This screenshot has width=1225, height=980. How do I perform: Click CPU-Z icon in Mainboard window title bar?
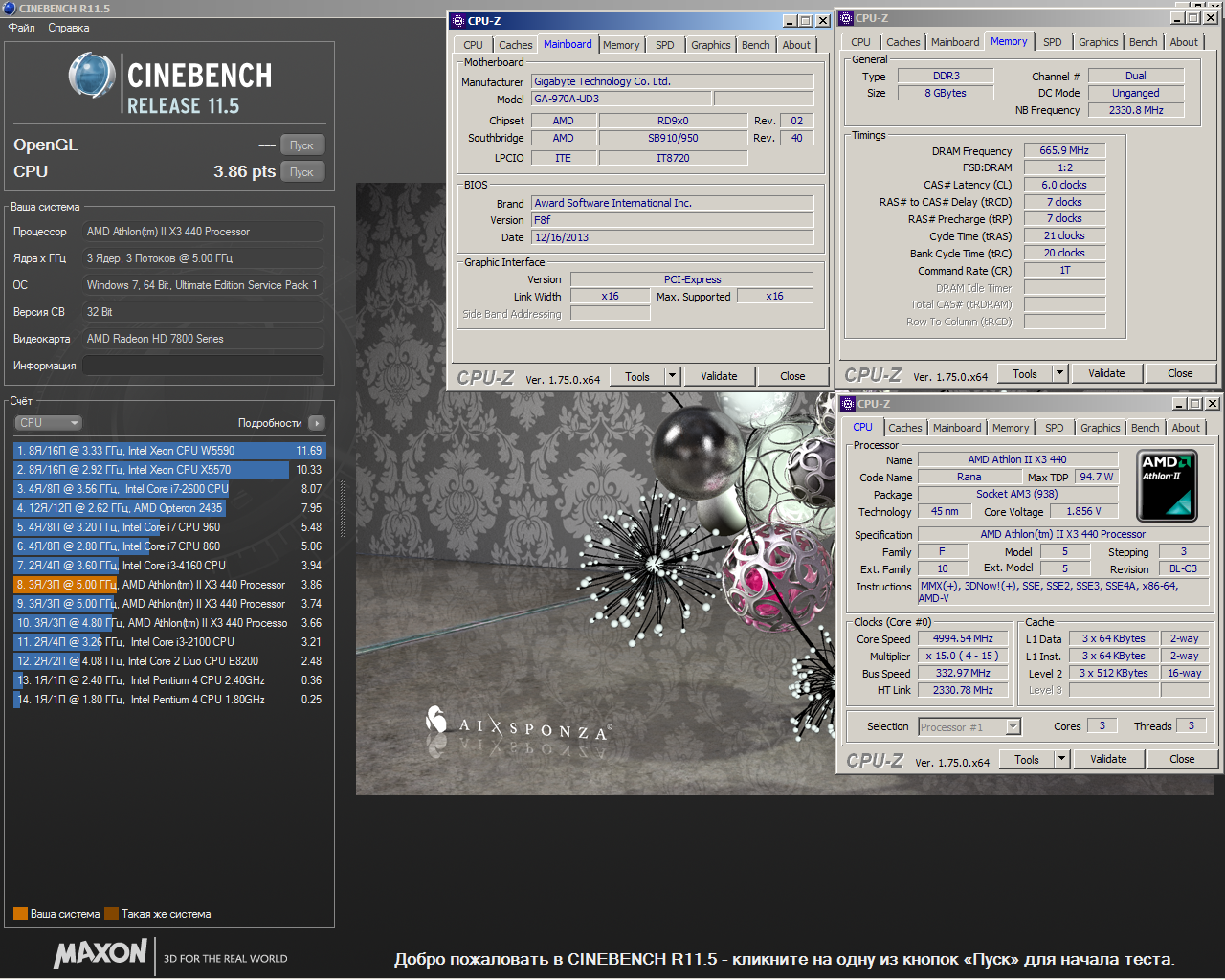(457, 20)
